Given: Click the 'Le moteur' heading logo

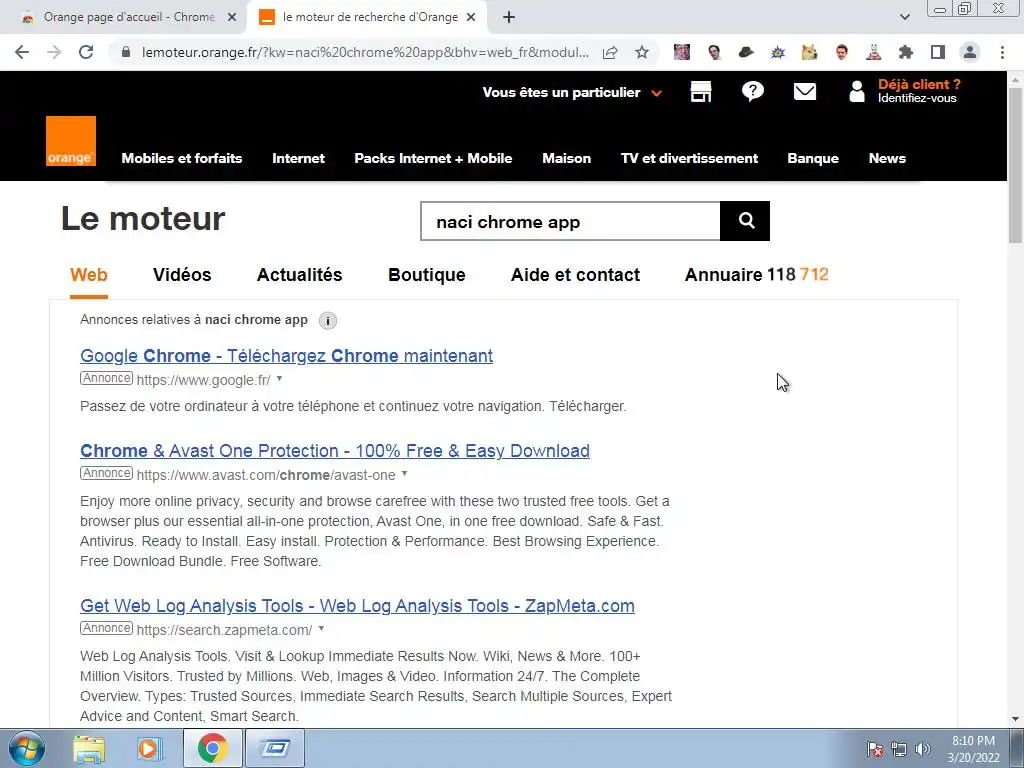Looking at the screenshot, I should pyautogui.click(x=143, y=219).
